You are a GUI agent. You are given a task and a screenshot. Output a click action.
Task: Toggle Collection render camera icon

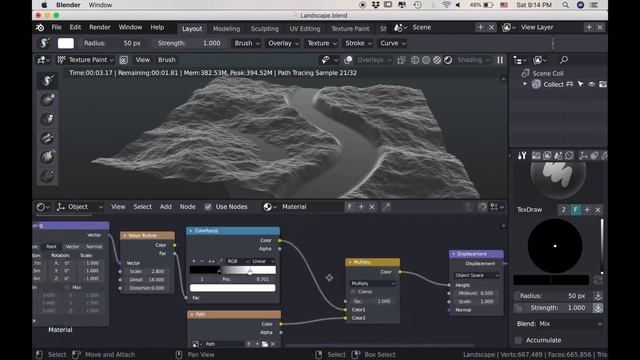[602, 84]
